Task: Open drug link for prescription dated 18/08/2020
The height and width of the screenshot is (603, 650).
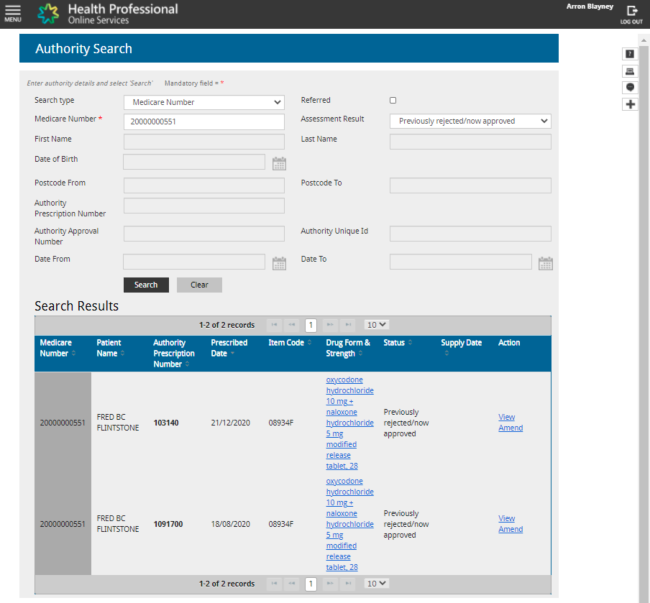Action: [x=349, y=524]
